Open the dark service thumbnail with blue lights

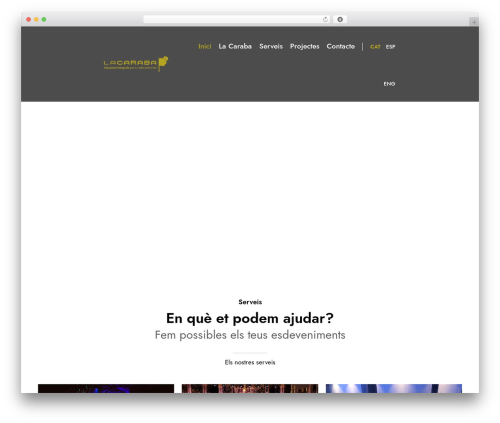click(x=106, y=388)
